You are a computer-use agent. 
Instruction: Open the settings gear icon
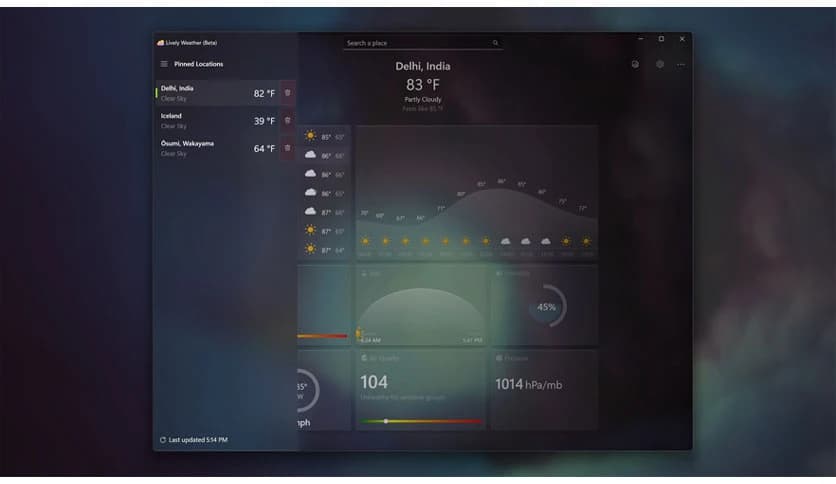[660, 64]
